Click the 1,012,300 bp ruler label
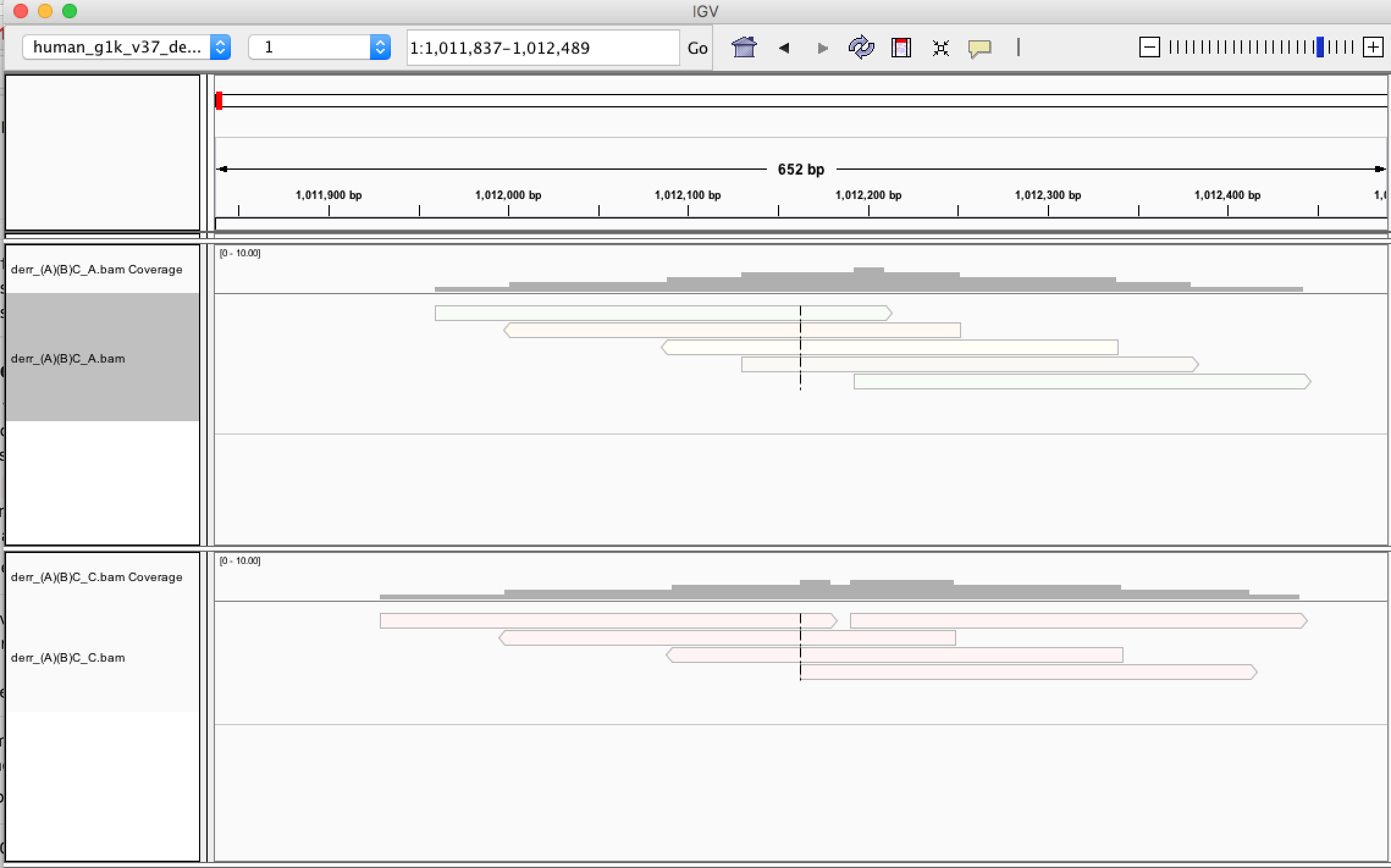 click(x=1048, y=195)
